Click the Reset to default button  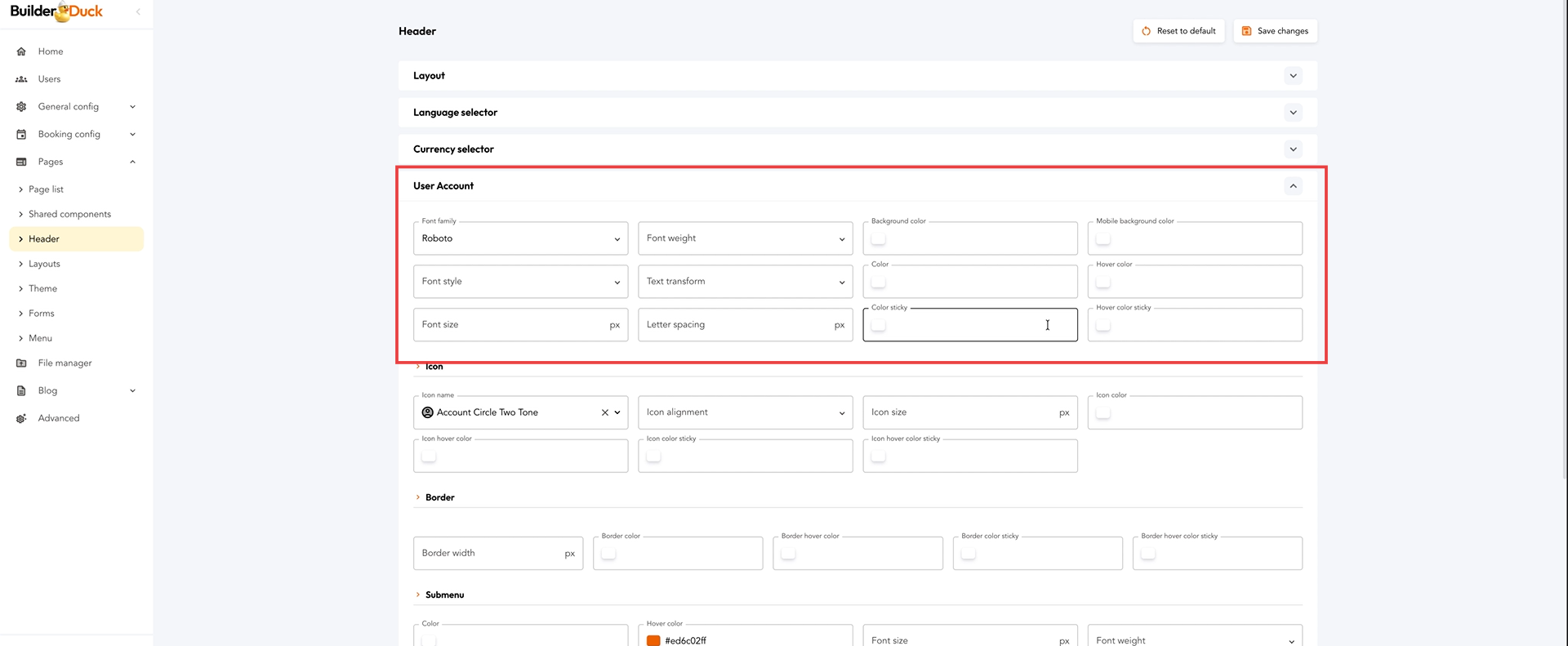pyautogui.click(x=1178, y=31)
